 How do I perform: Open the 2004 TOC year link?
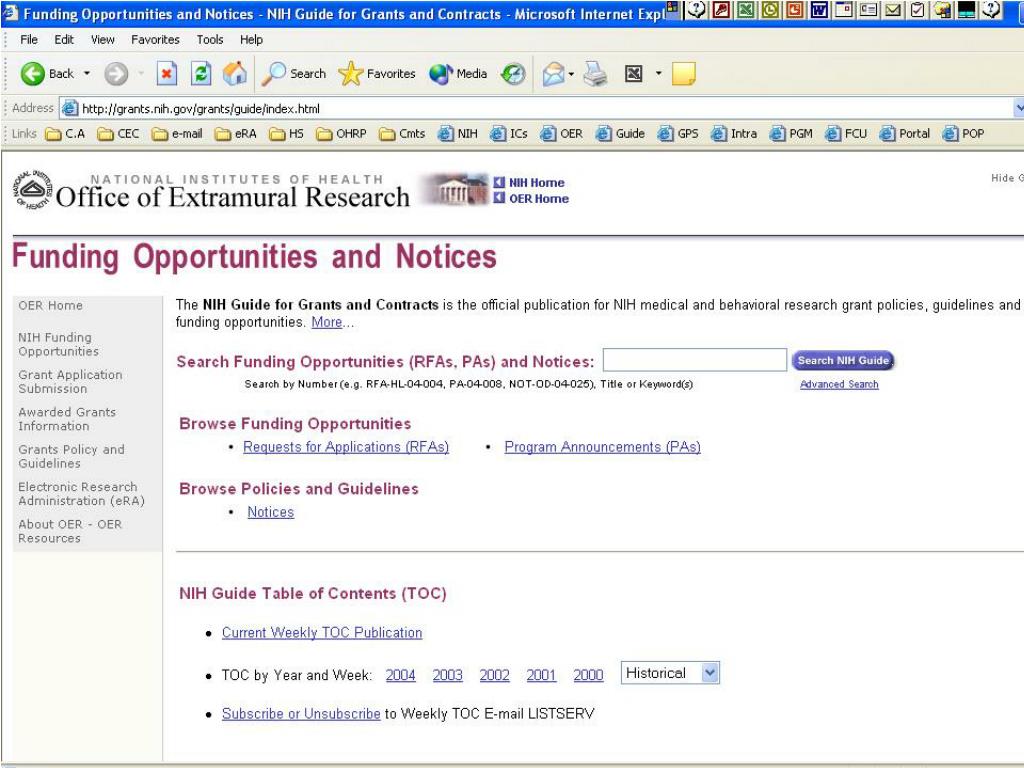tap(400, 675)
